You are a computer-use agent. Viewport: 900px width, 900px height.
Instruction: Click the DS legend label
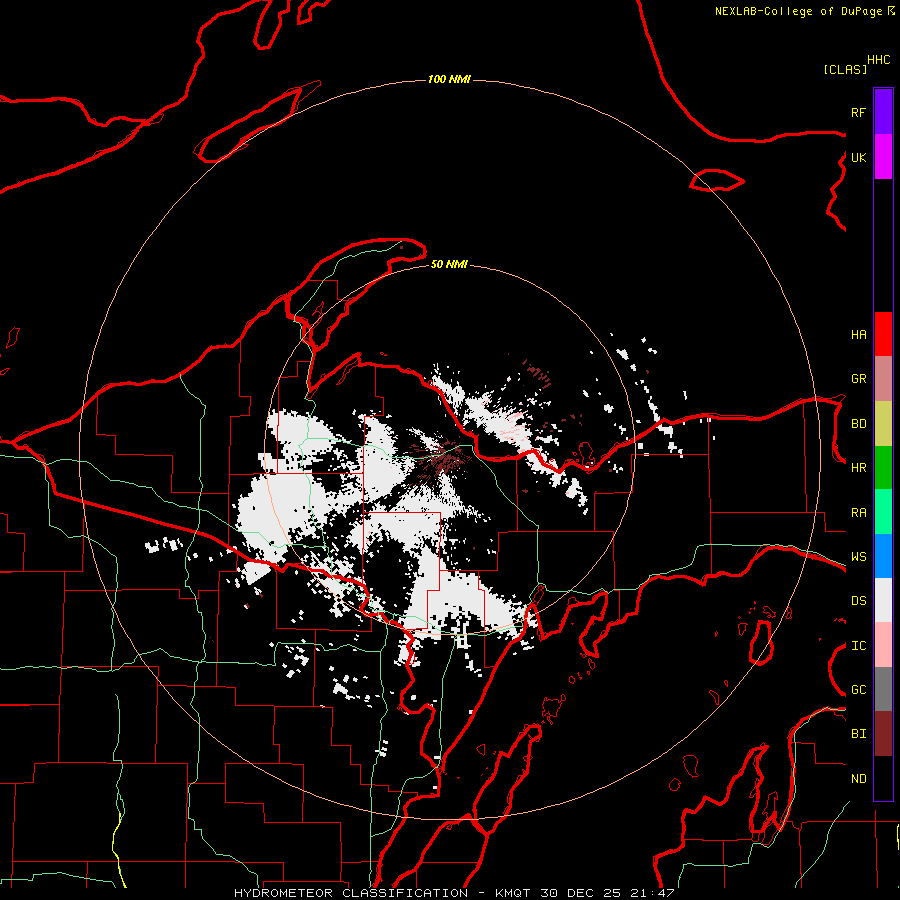click(859, 601)
